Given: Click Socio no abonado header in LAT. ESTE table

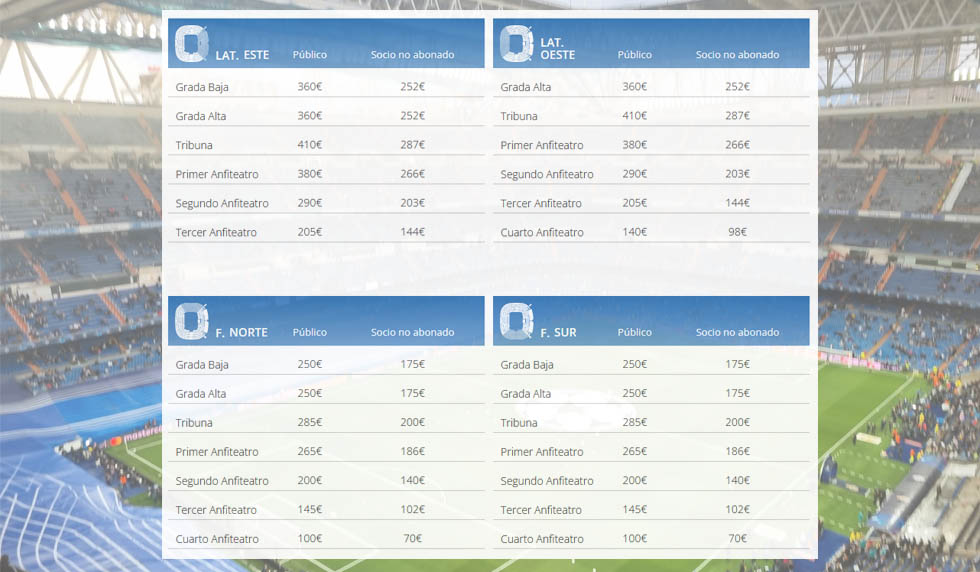Looking at the screenshot, I should 412,55.
